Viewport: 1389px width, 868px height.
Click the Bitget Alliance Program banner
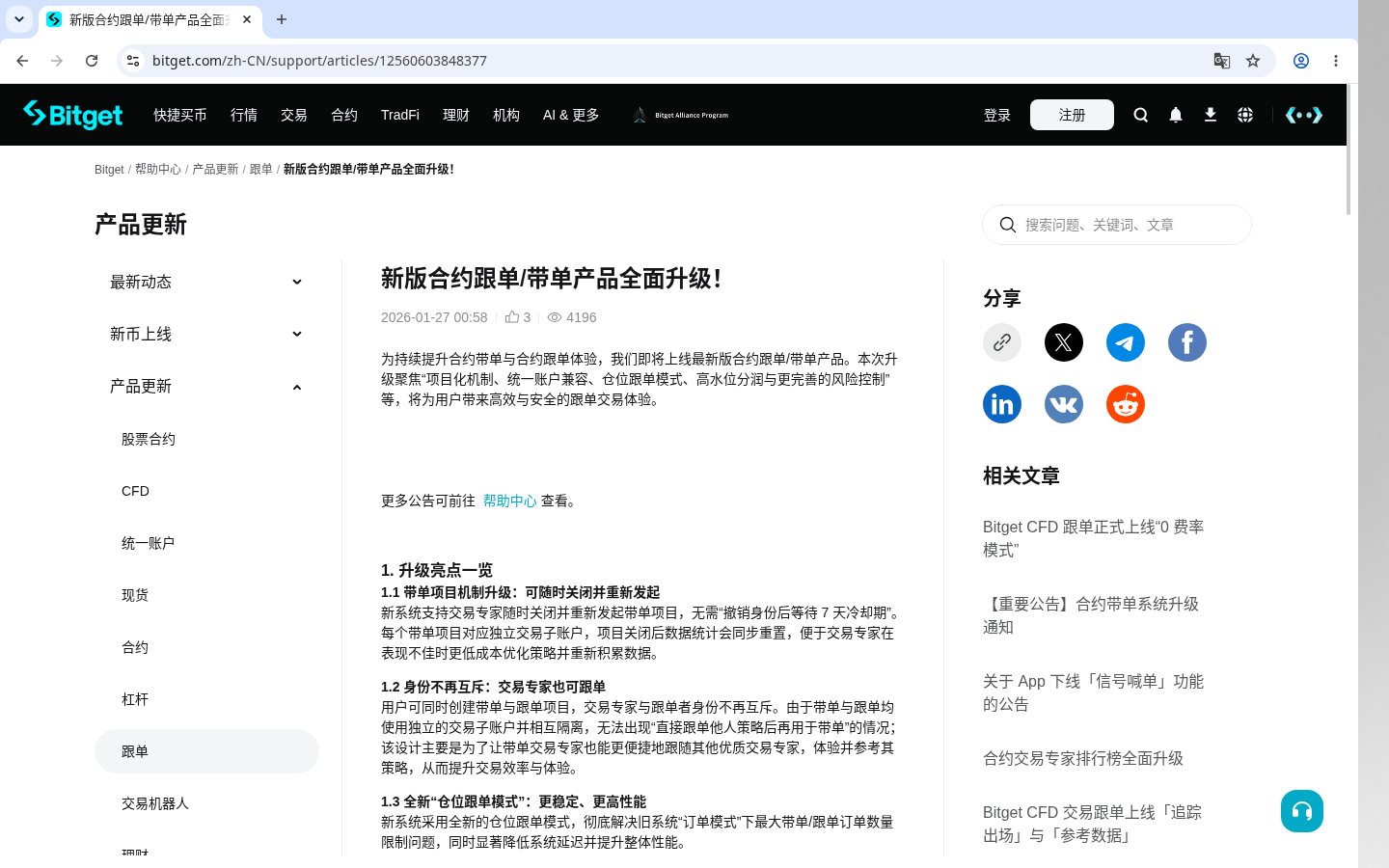coord(680,115)
